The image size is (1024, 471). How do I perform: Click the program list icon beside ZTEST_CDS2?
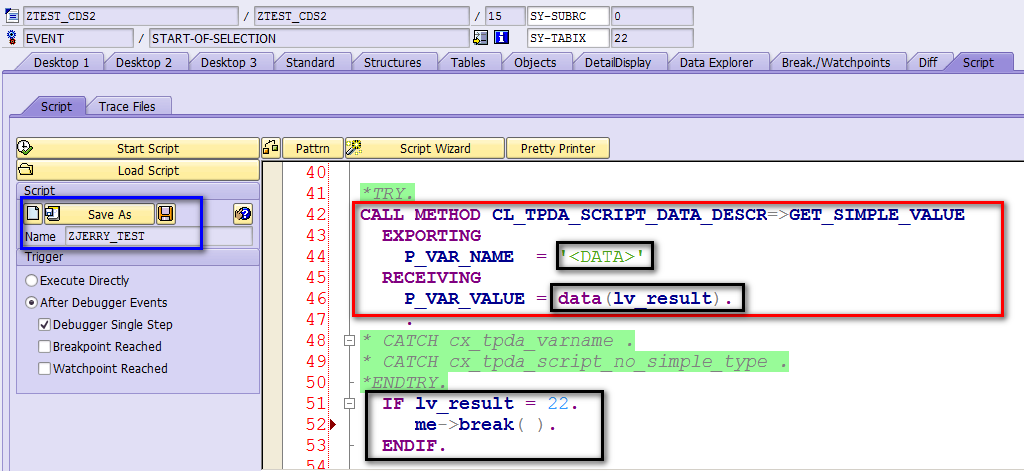coord(12,16)
